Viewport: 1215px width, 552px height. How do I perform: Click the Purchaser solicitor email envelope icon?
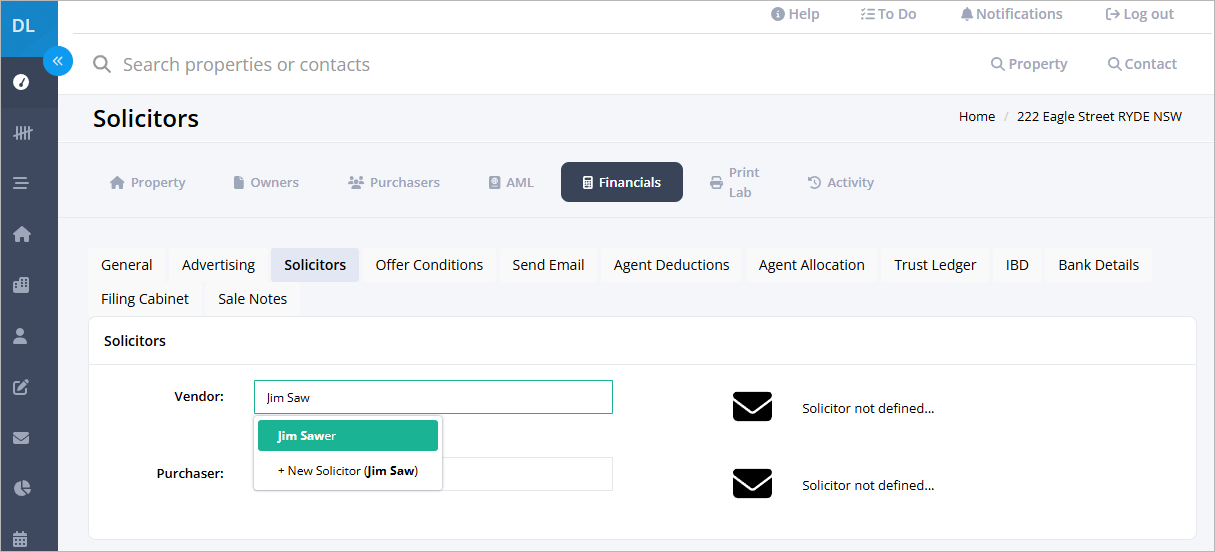pyautogui.click(x=752, y=484)
